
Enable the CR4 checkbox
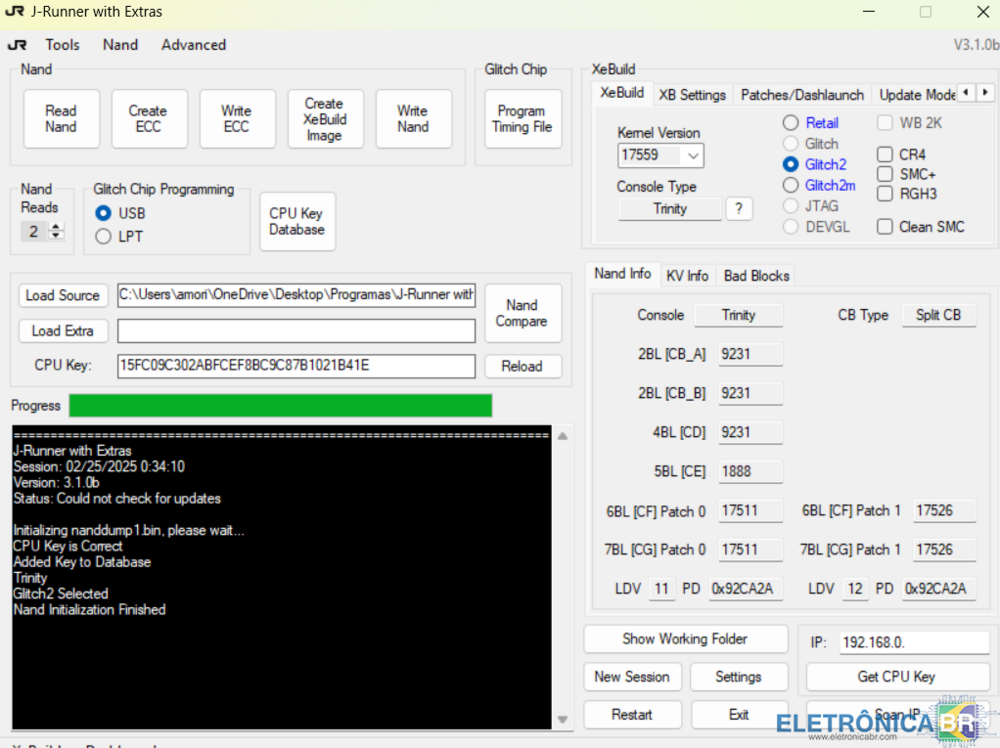click(x=885, y=155)
